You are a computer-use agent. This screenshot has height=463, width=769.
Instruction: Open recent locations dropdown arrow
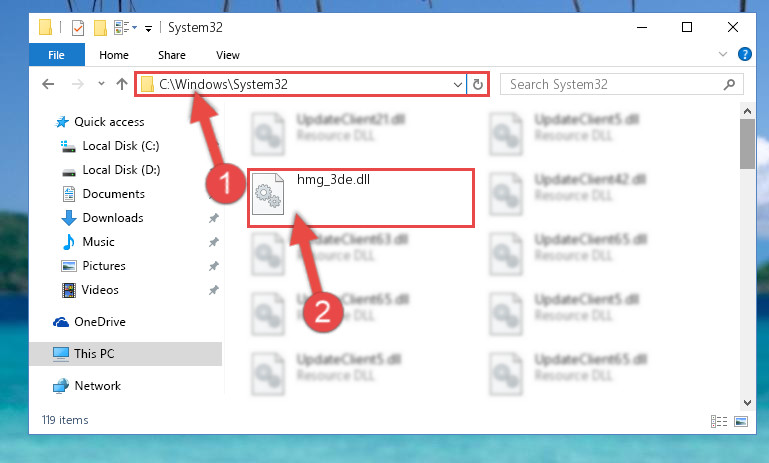(101, 84)
